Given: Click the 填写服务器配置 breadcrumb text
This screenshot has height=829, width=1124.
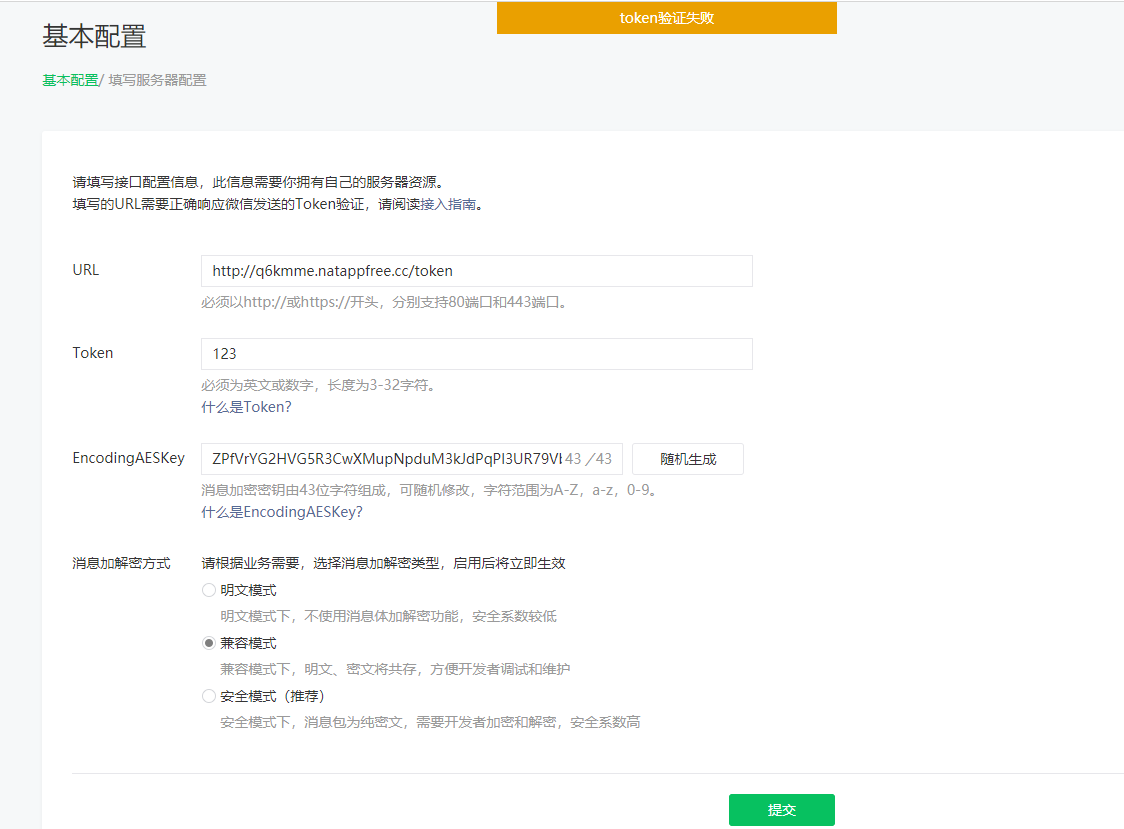Looking at the screenshot, I should point(158,80).
